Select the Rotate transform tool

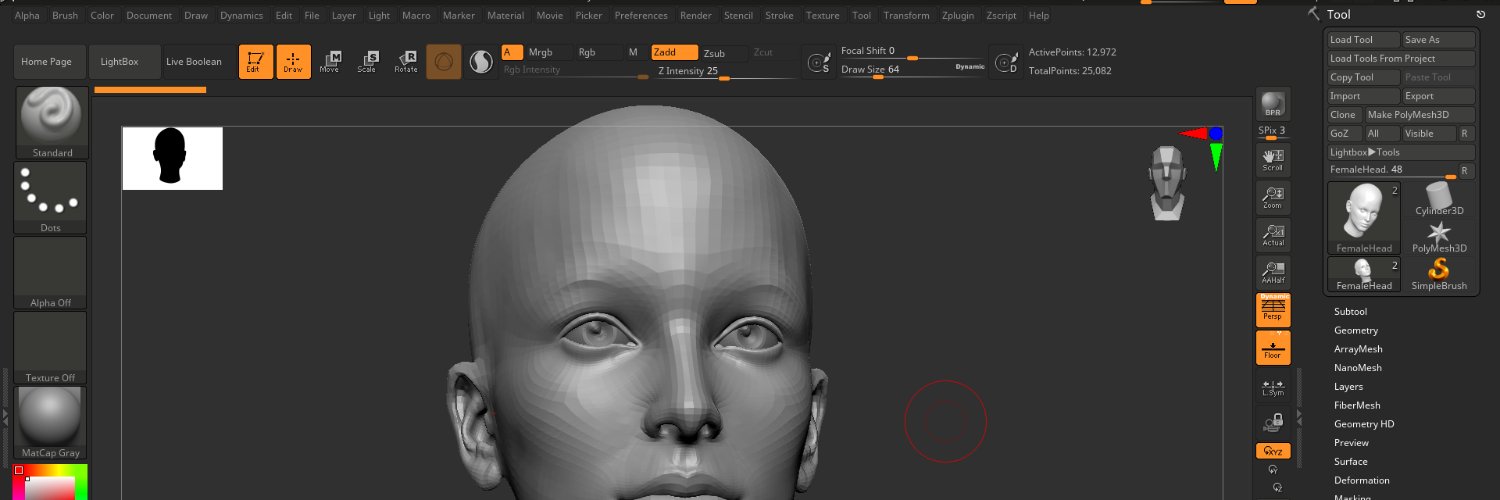(x=406, y=62)
